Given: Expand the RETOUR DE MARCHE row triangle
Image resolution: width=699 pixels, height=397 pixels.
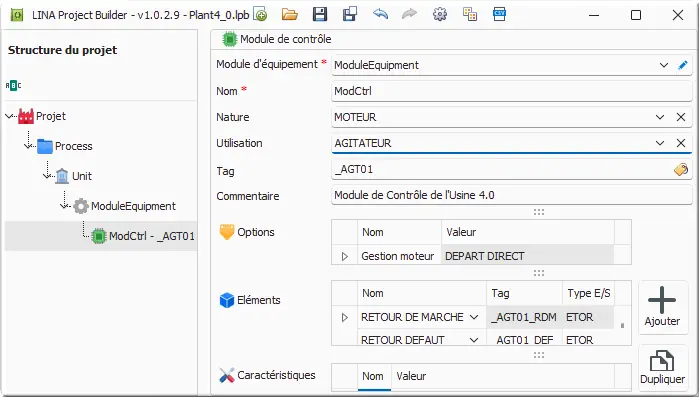Looking at the screenshot, I should coord(345,317).
